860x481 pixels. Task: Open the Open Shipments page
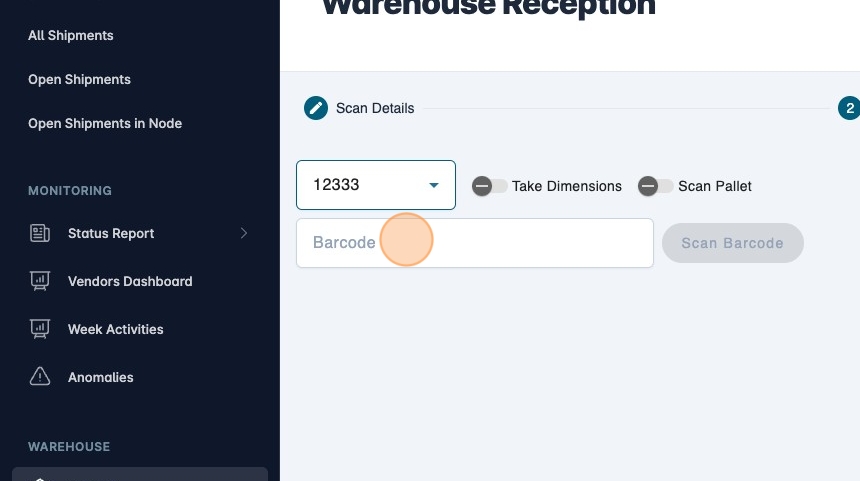pos(79,79)
